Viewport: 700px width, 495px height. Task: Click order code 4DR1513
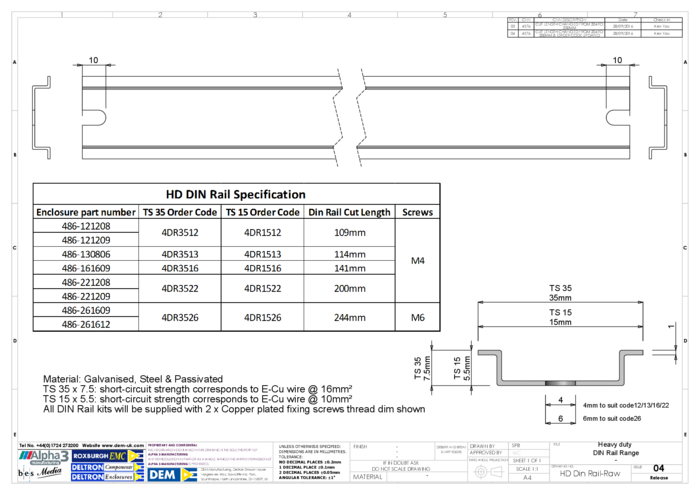(262, 254)
